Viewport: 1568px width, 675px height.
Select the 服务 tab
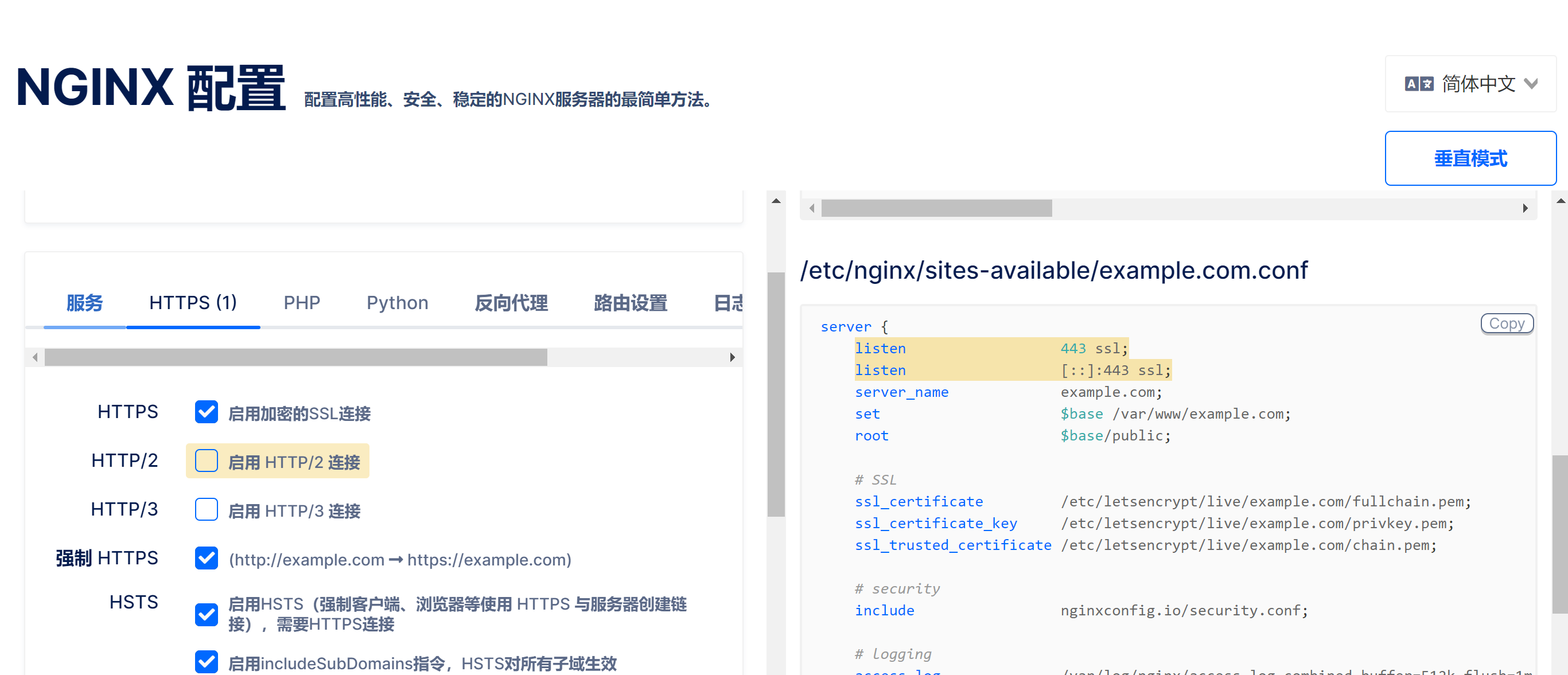84,302
